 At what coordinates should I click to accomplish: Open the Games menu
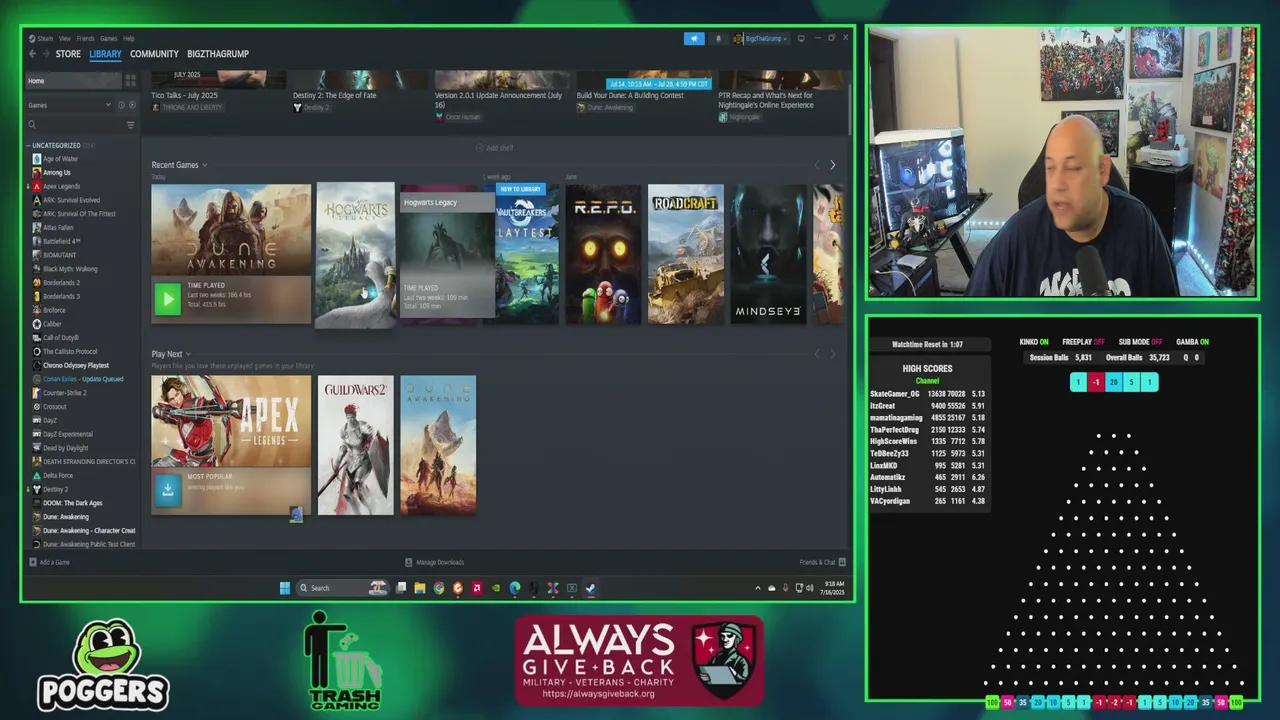[x=108, y=38]
